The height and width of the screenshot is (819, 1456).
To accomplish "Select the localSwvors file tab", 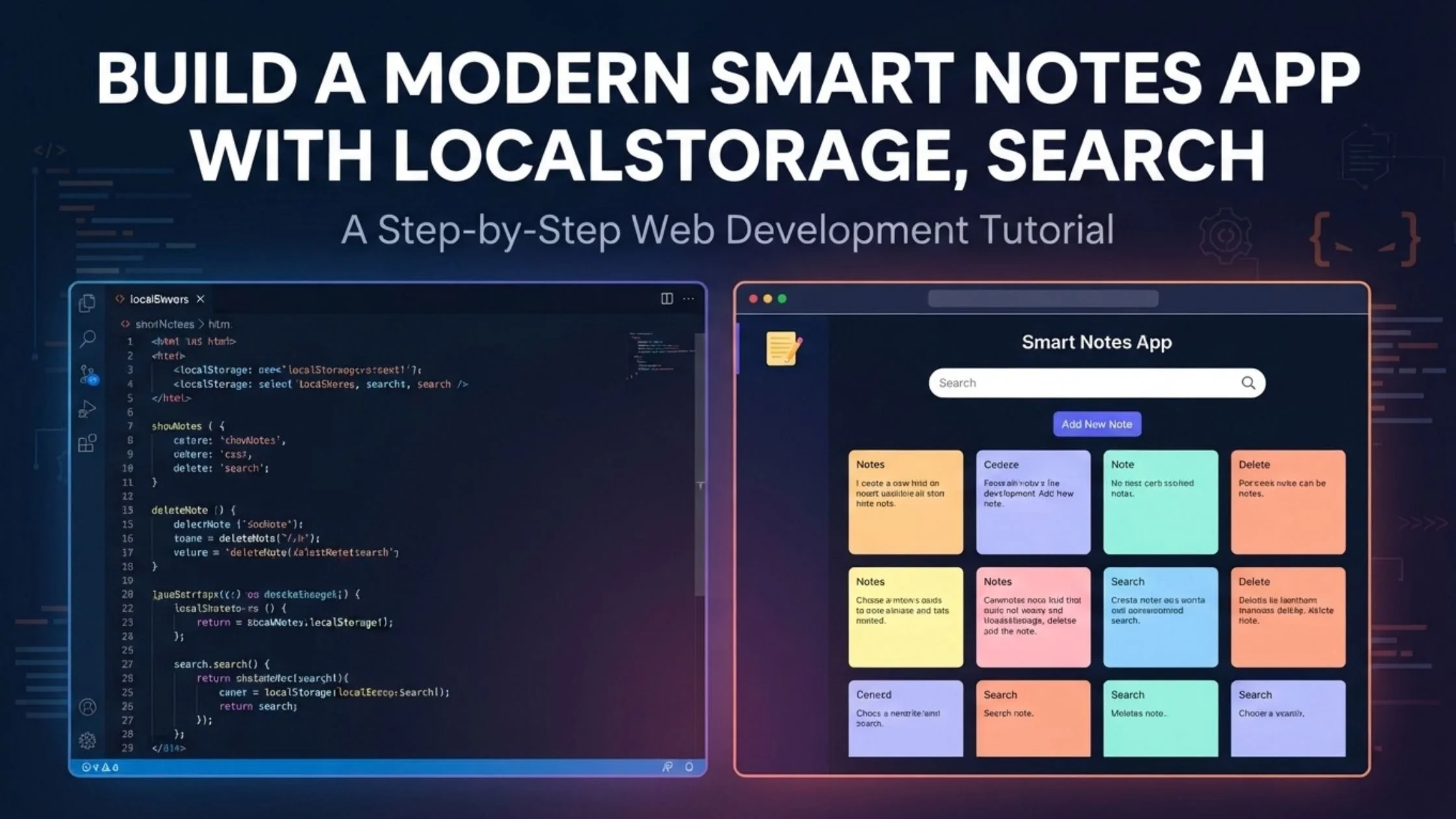I will click(159, 299).
